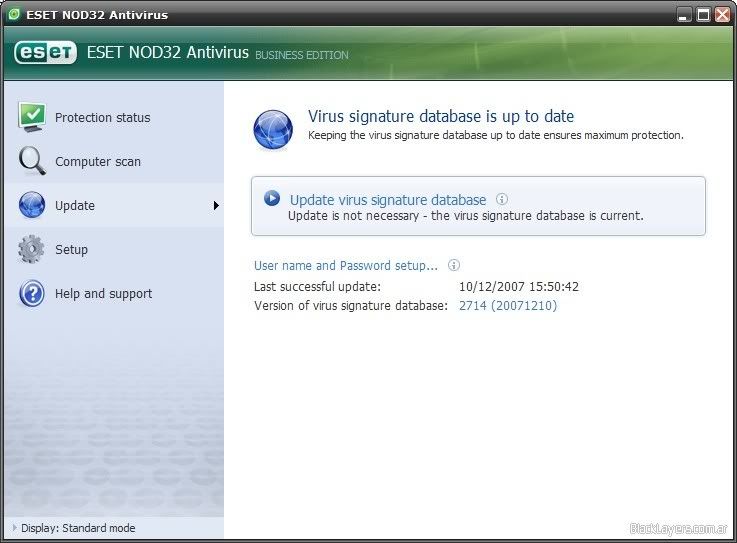Click the Protection status monitor icon
The image size is (737, 543).
click(x=31, y=117)
